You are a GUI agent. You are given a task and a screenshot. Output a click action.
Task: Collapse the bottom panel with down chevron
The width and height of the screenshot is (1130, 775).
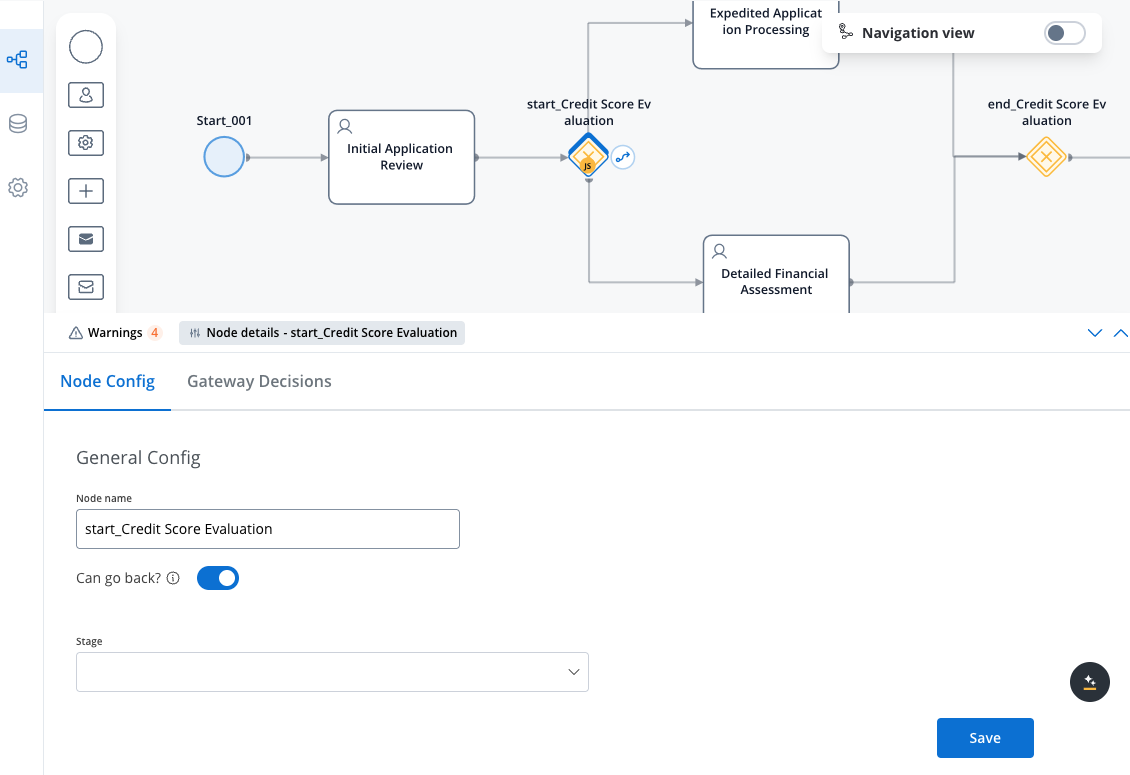[x=1095, y=332]
